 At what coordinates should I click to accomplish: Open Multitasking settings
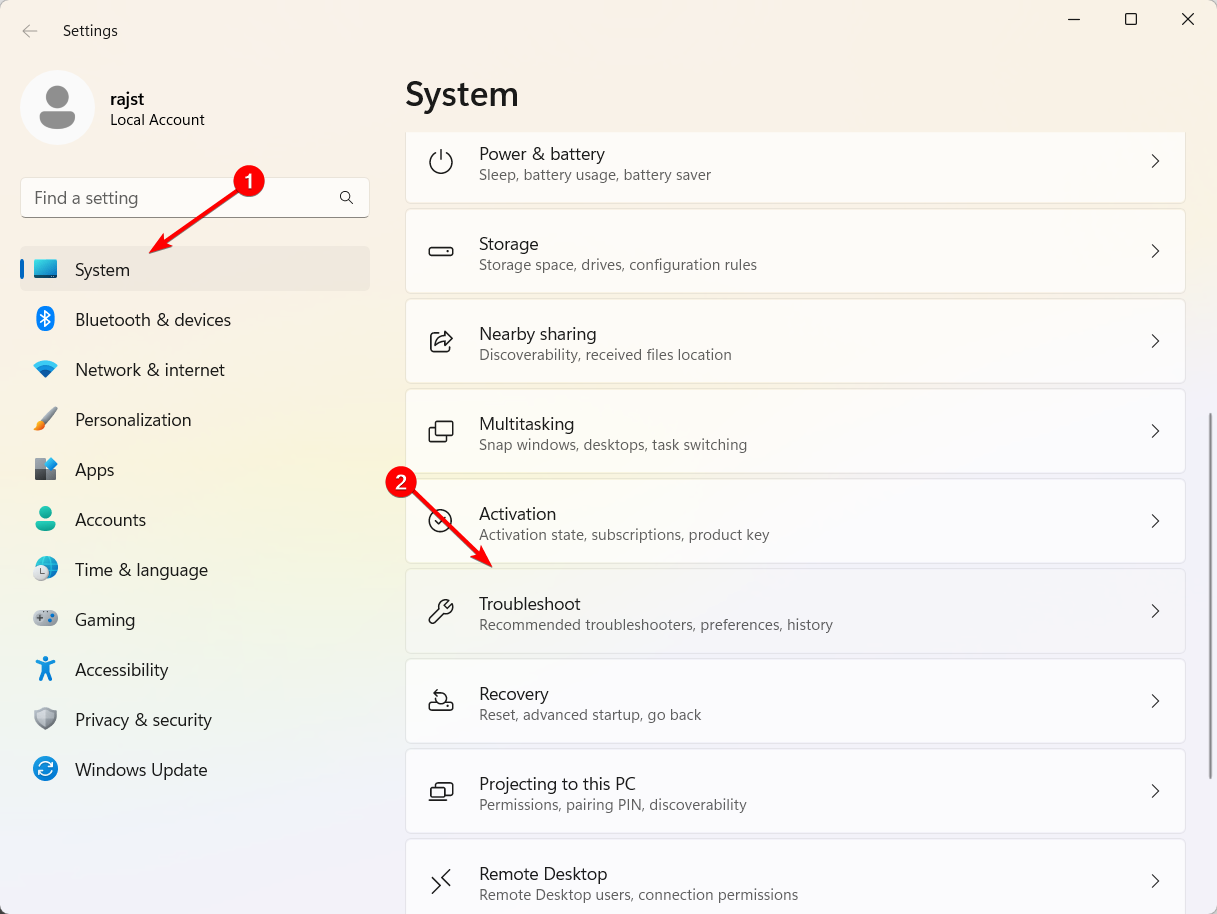click(795, 431)
